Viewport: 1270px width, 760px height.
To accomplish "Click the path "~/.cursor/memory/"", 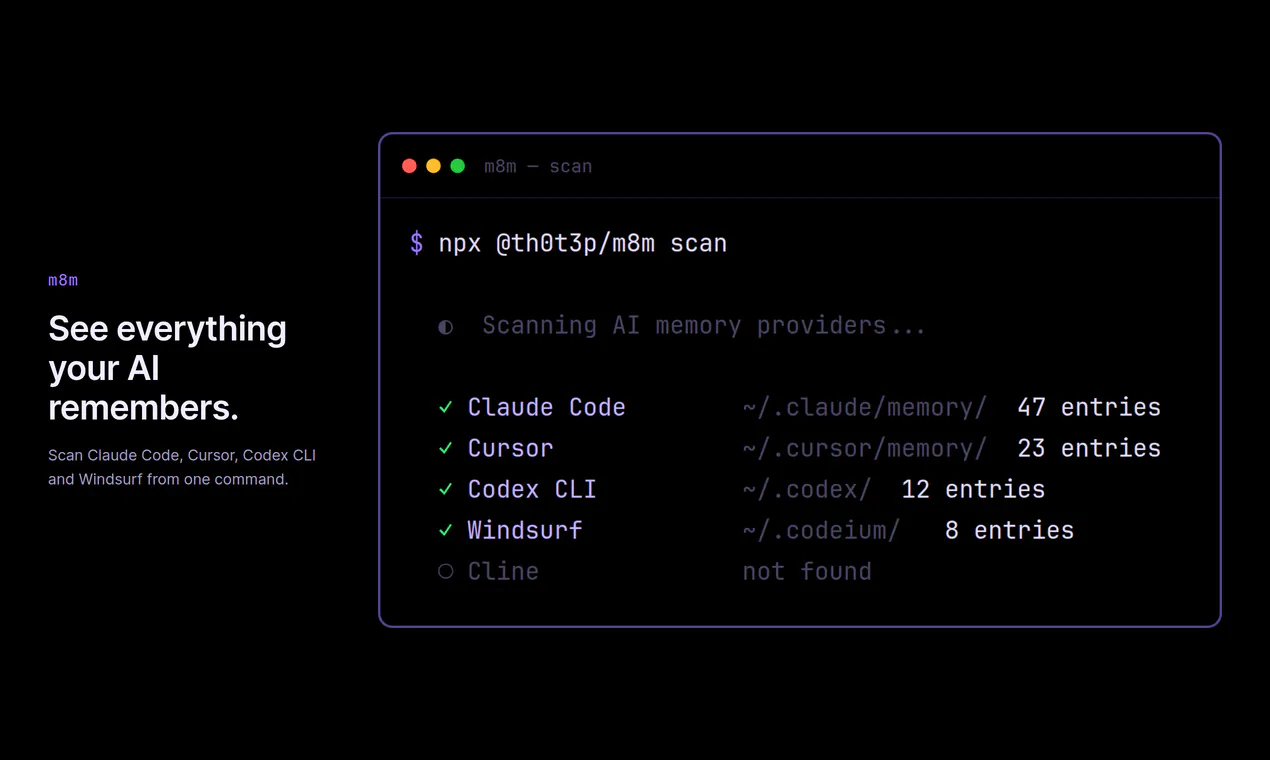I will [865, 448].
